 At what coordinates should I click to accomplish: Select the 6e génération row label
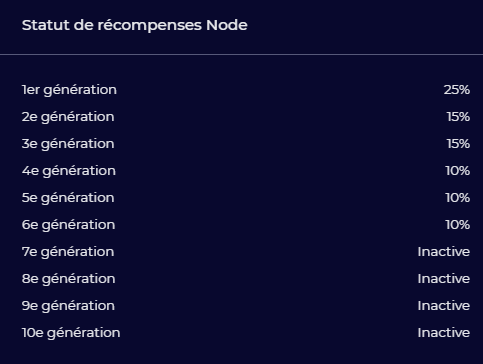[68, 225]
